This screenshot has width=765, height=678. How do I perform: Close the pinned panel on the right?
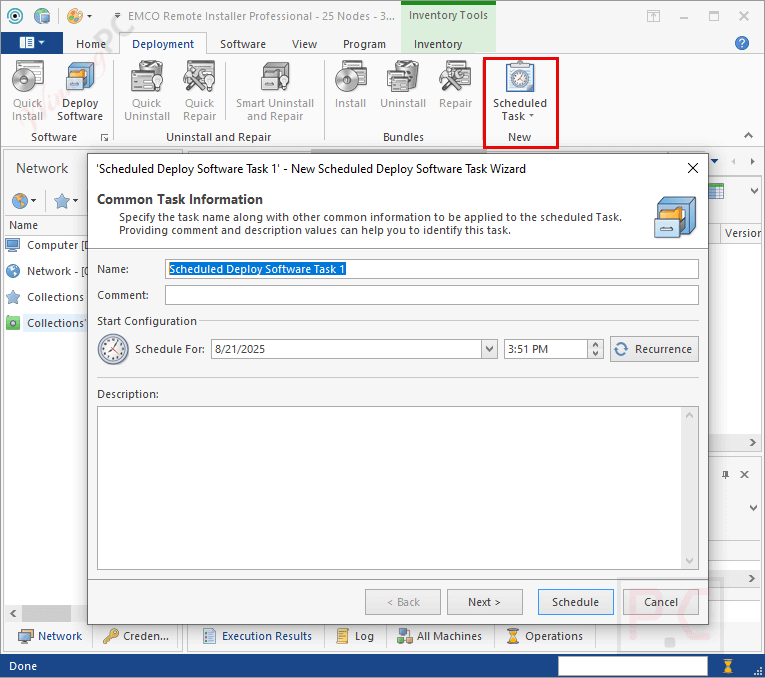pyautogui.click(x=745, y=475)
